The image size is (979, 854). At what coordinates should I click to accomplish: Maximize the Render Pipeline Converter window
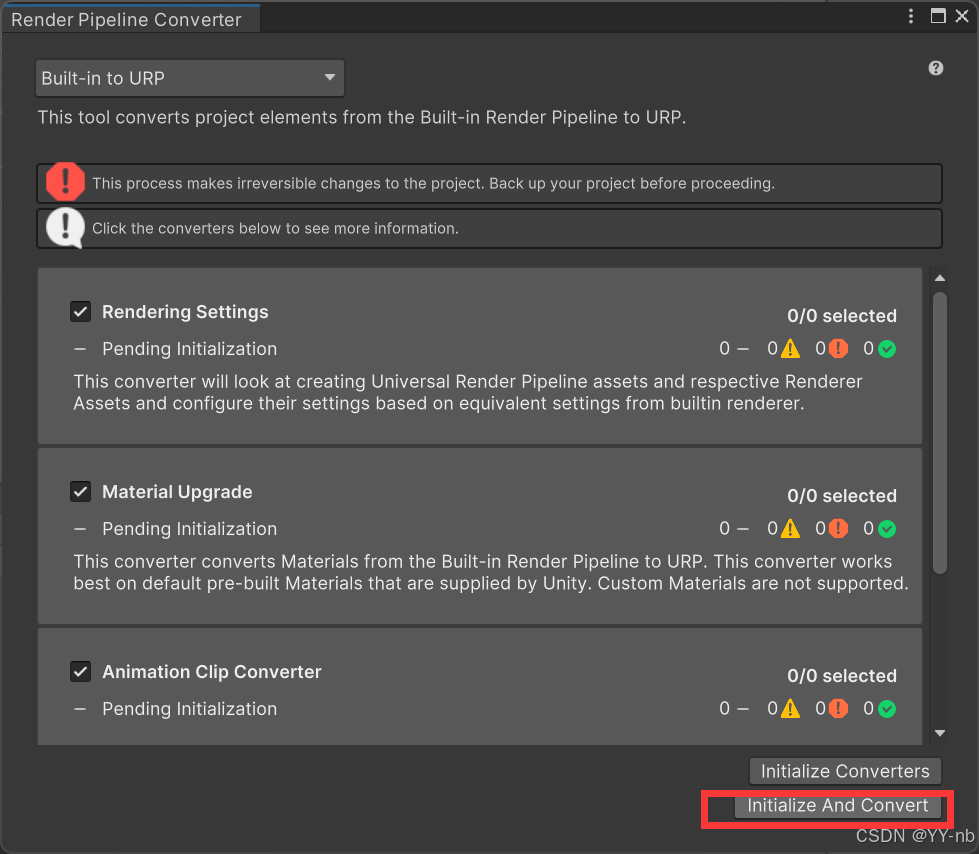coord(938,16)
